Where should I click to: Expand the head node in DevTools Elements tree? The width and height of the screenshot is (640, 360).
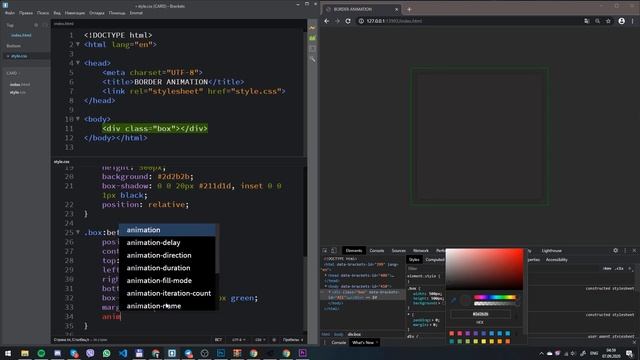[326, 276]
